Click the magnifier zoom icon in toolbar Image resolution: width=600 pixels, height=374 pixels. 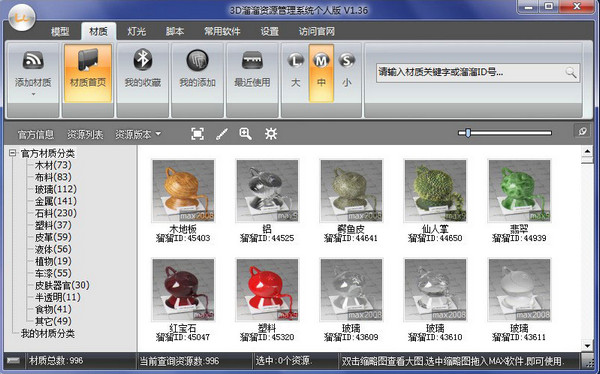(245, 134)
